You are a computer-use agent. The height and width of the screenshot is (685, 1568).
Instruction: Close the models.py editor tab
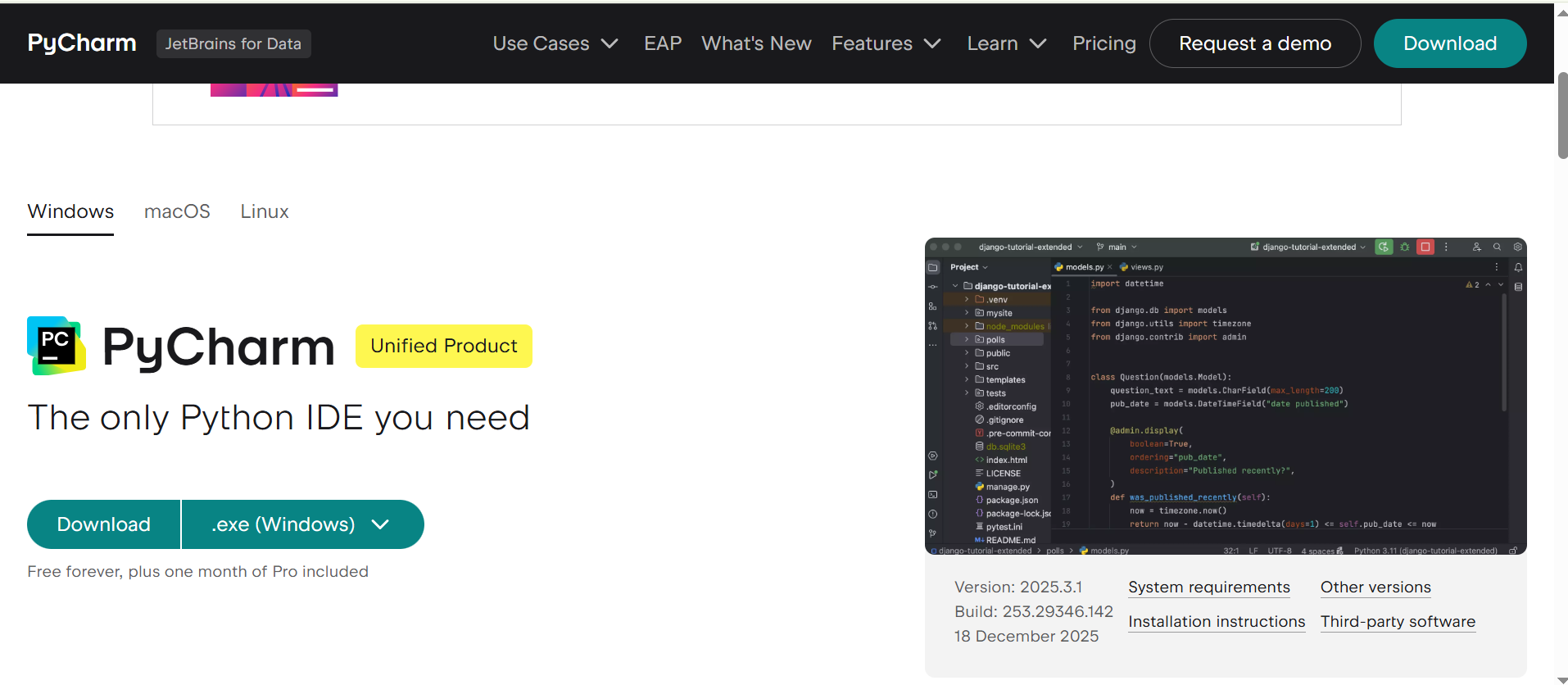1110,267
